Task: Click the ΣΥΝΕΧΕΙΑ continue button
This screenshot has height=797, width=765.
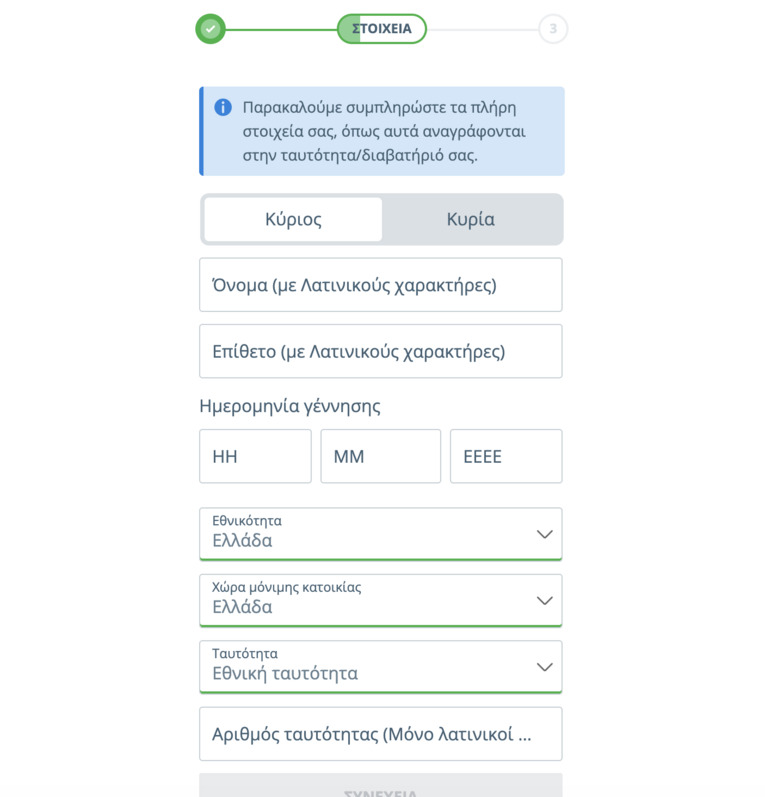Action: 381,785
